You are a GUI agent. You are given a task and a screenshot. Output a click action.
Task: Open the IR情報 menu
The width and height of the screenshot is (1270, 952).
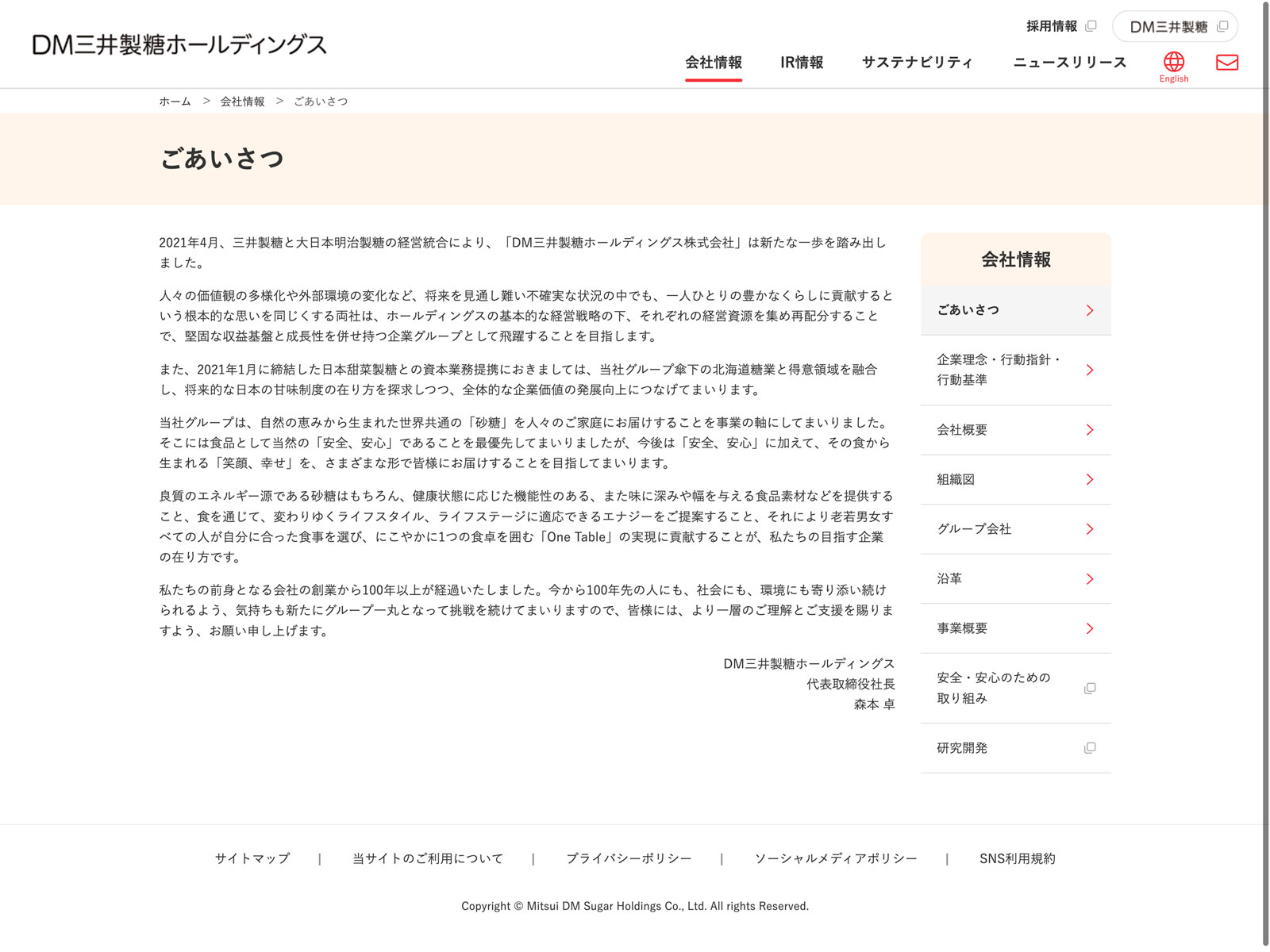802,63
